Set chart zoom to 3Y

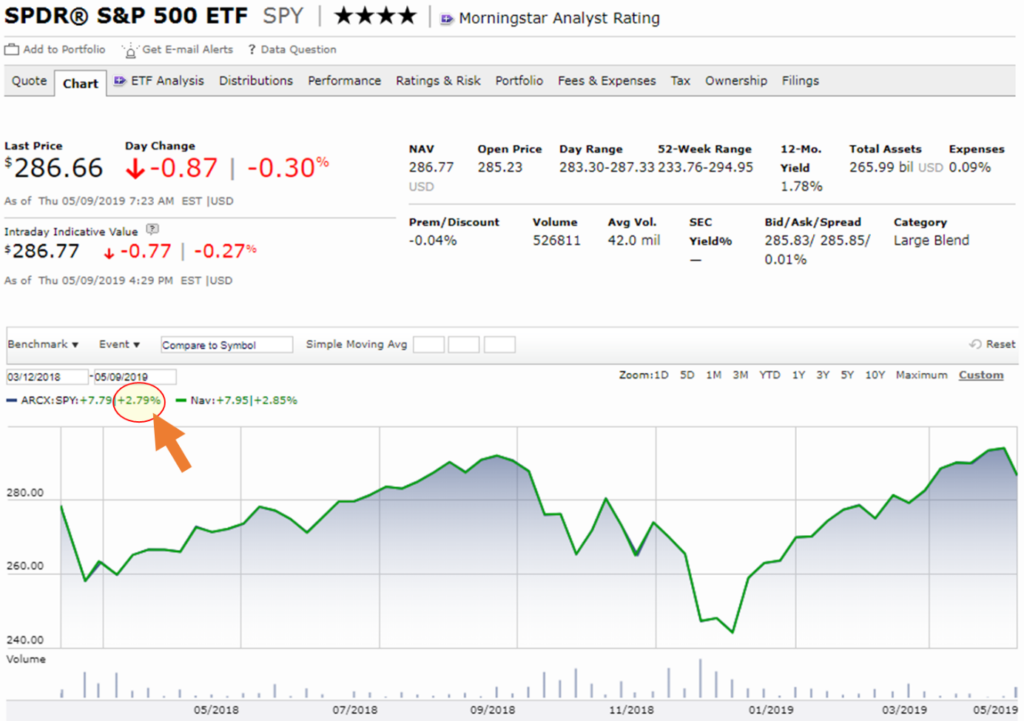[823, 375]
